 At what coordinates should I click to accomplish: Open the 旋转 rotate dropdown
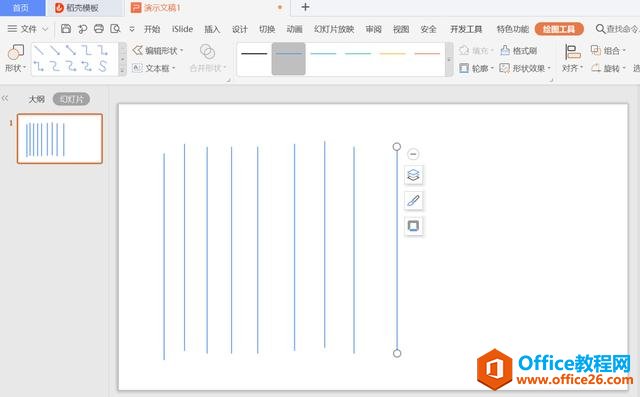point(608,68)
